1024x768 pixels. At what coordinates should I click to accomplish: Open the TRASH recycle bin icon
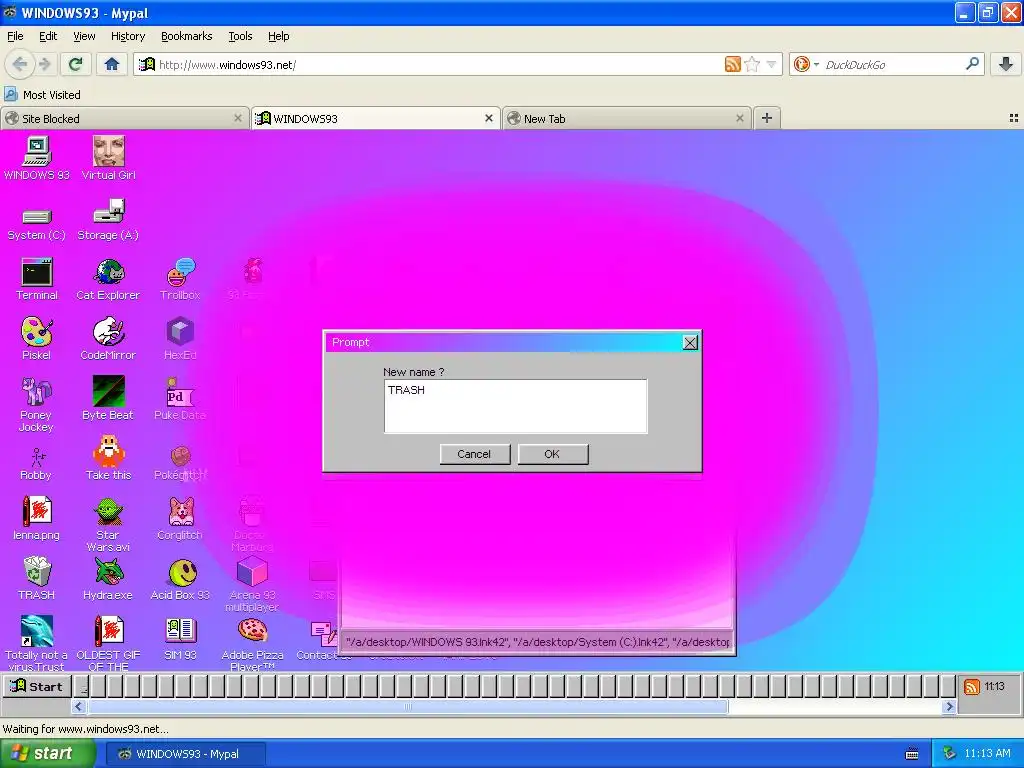coord(37,579)
